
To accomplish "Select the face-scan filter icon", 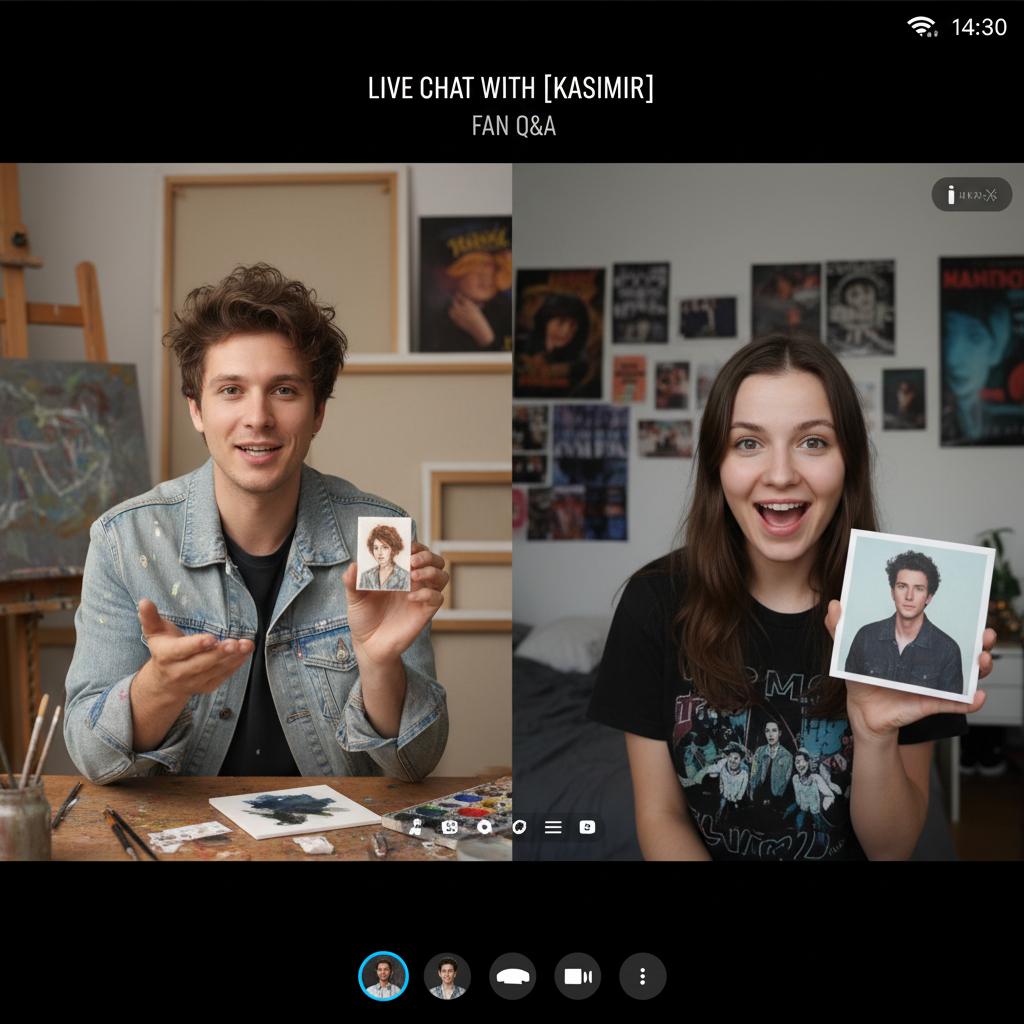I will [x=450, y=827].
